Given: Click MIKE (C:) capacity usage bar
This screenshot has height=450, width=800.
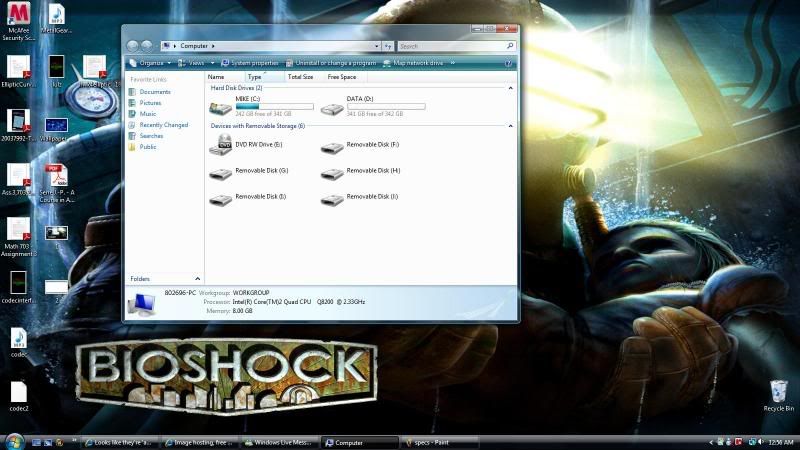Looking at the screenshot, I should point(274,107).
